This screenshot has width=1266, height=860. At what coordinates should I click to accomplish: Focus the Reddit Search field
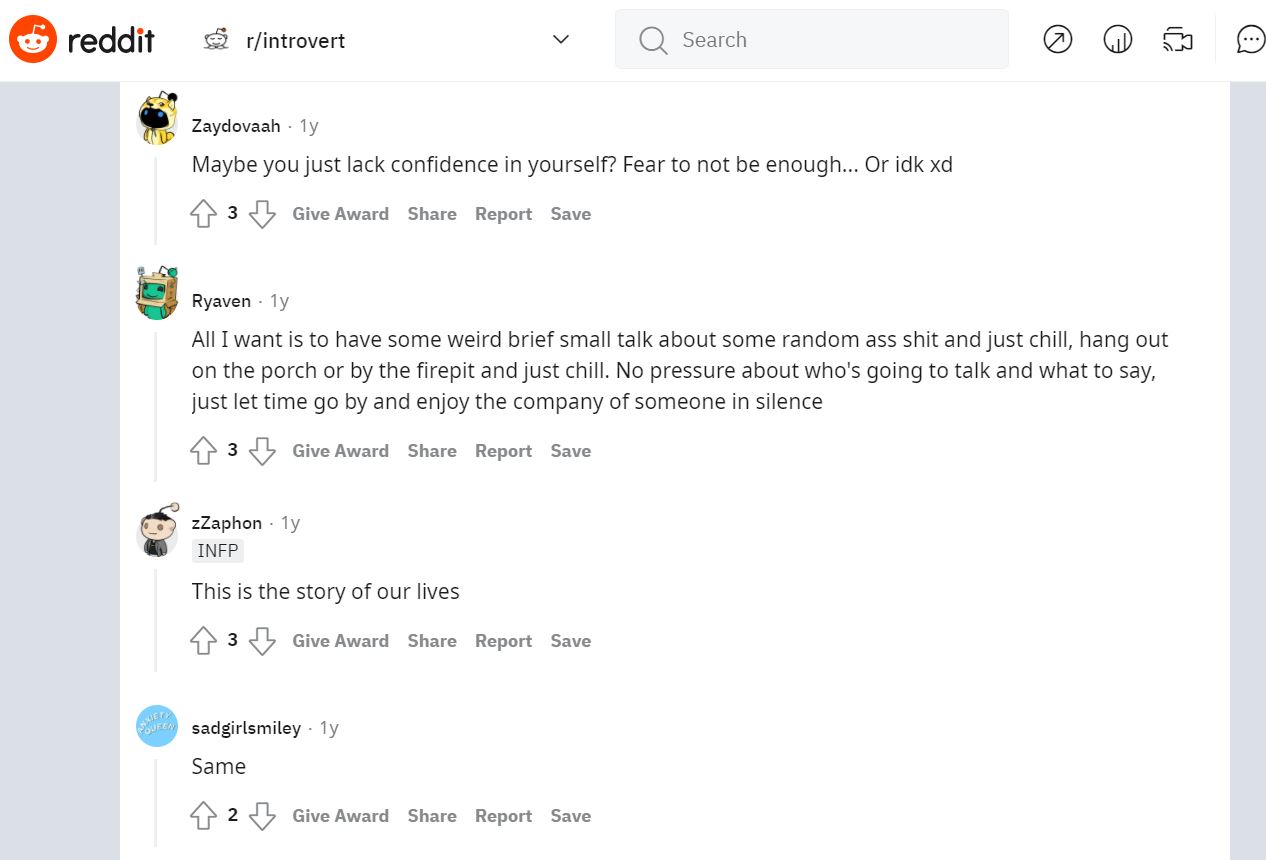click(811, 40)
